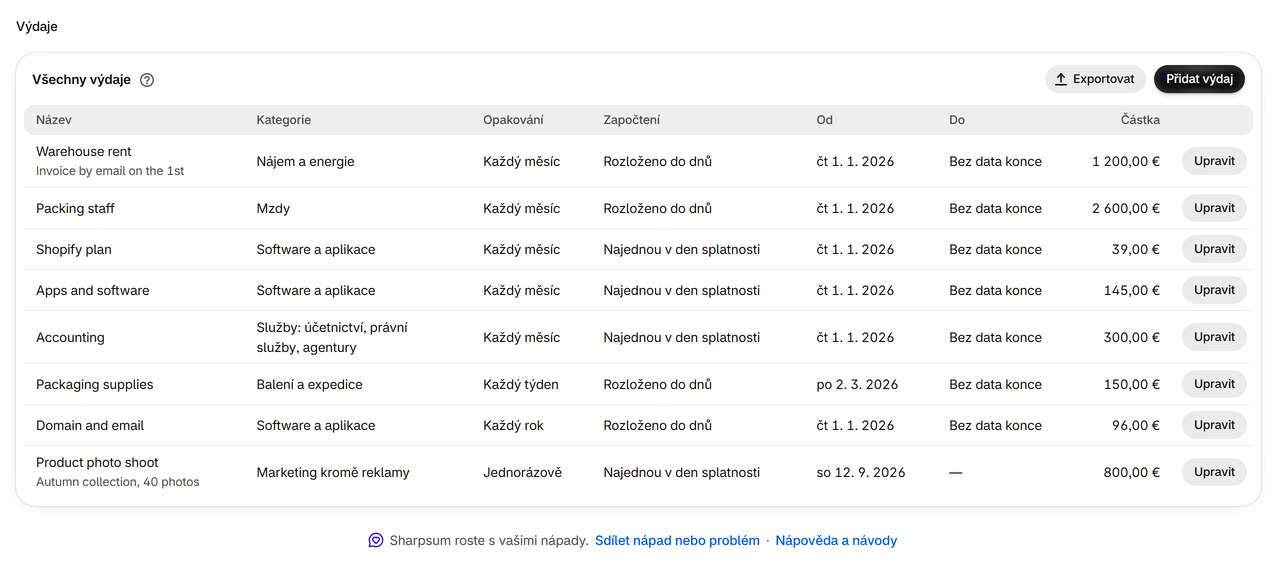Image resolution: width=1280 pixels, height=574 pixels.
Task: Click date 'po 2. 3. 2026'
Action: 857,384
